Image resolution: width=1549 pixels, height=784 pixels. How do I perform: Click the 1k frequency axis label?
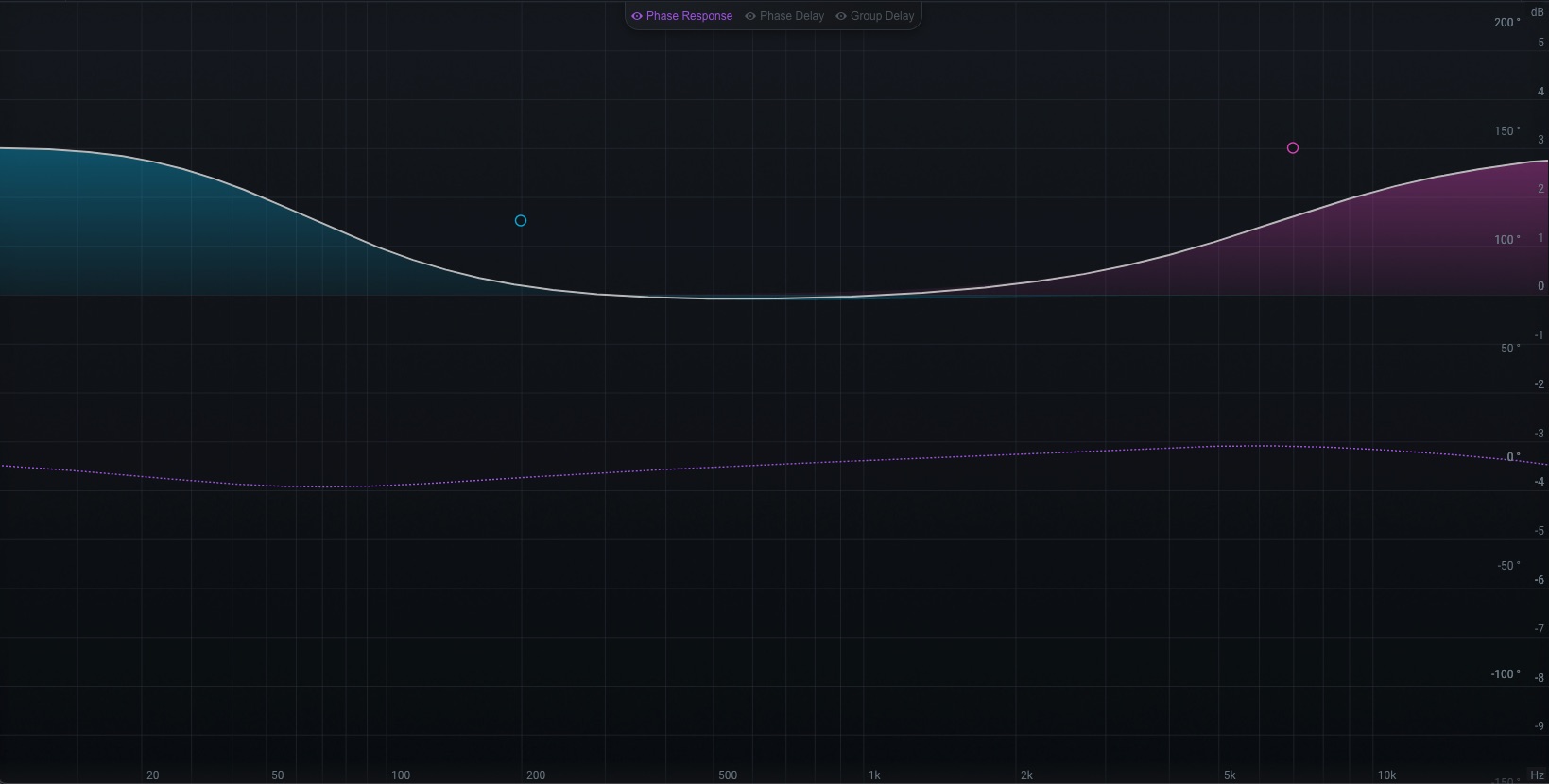[x=874, y=775]
